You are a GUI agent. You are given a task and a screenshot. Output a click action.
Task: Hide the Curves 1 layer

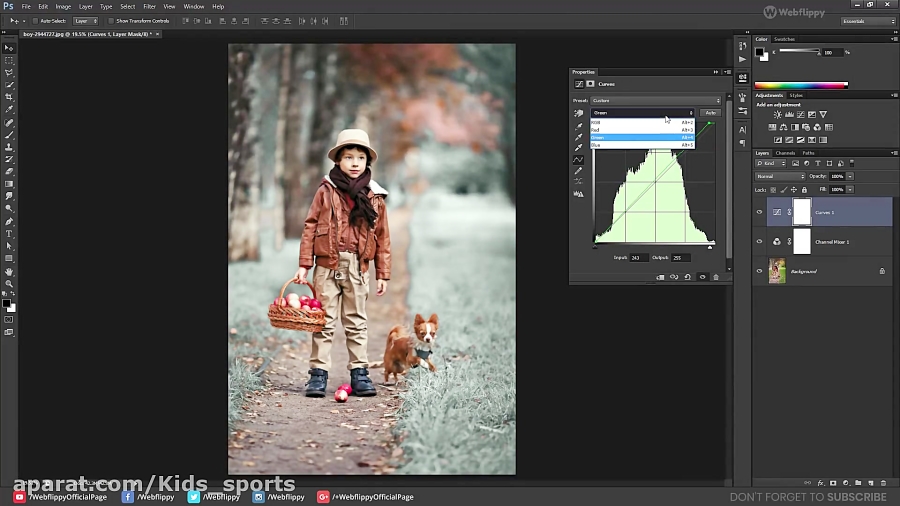759,212
